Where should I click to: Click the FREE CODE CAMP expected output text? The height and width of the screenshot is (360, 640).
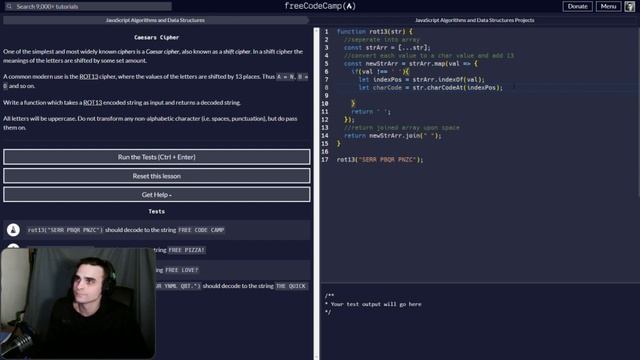[x=201, y=230]
